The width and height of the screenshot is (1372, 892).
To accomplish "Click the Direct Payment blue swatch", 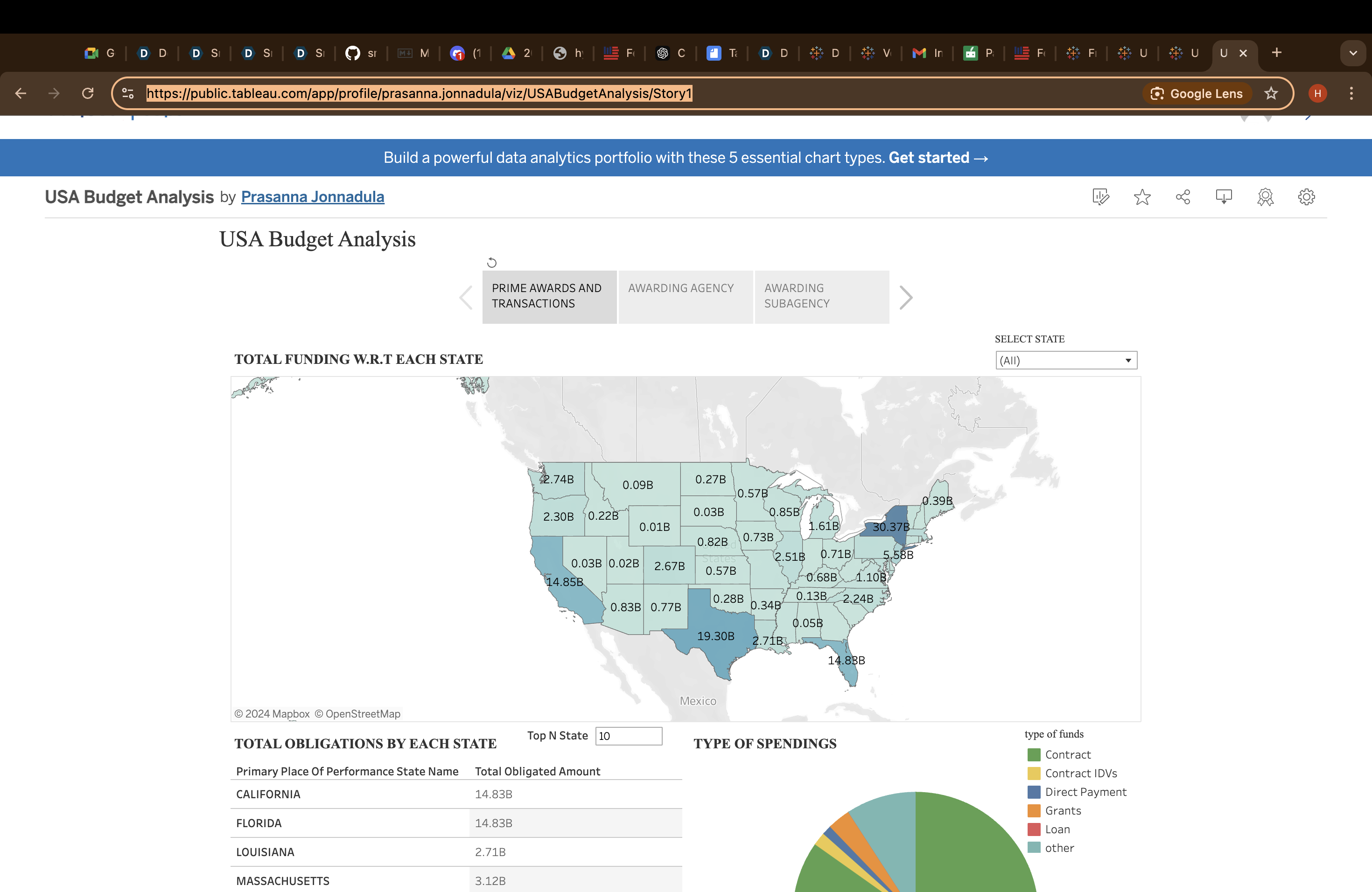I will click(1034, 792).
